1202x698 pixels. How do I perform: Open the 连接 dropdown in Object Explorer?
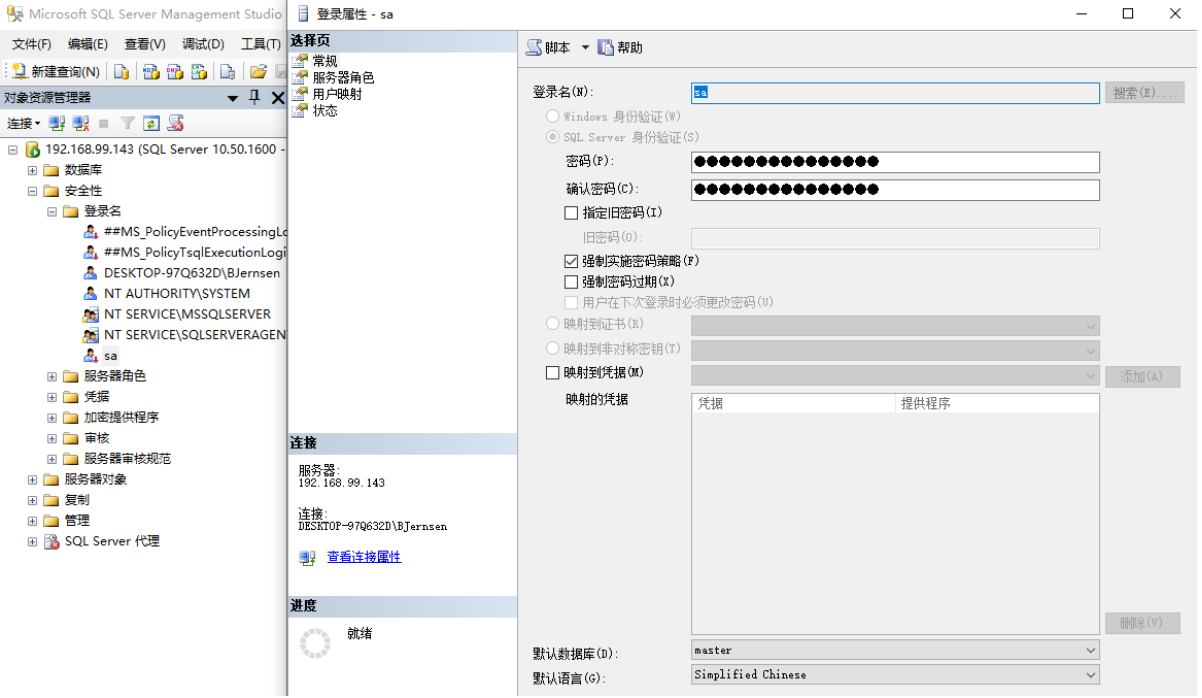click(x=24, y=123)
